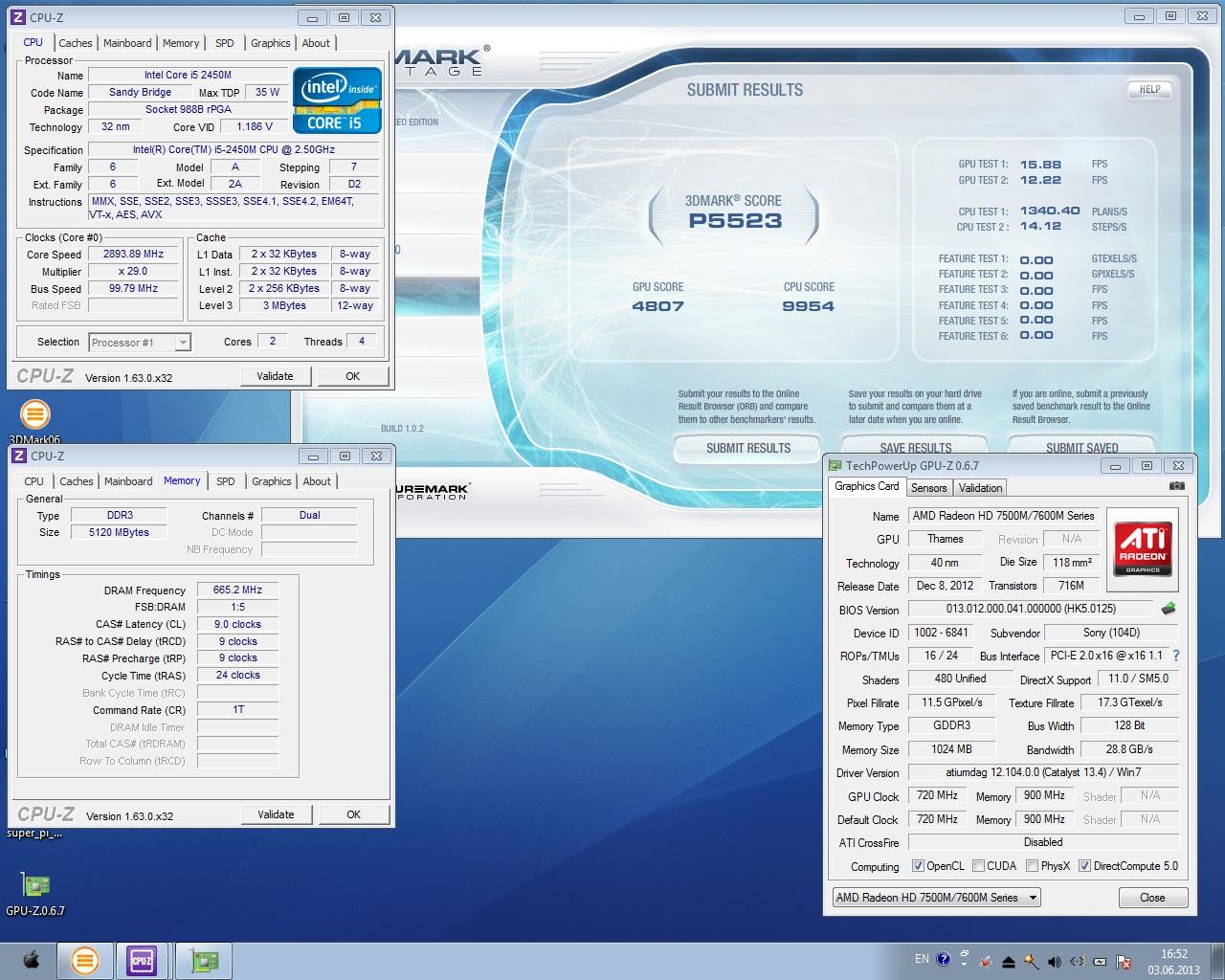Open Caches tab in CPU-Z processor window
Image resolution: width=1225 pixels, height=980 pixels.
[x=75, y=43]
